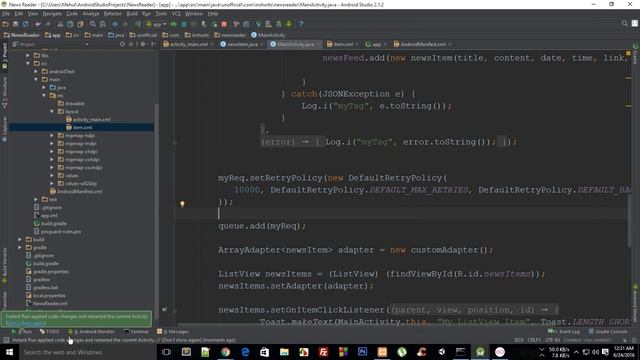Click Edge browser icon in taskbar
640x360 pixels.
tap(245, 352)
